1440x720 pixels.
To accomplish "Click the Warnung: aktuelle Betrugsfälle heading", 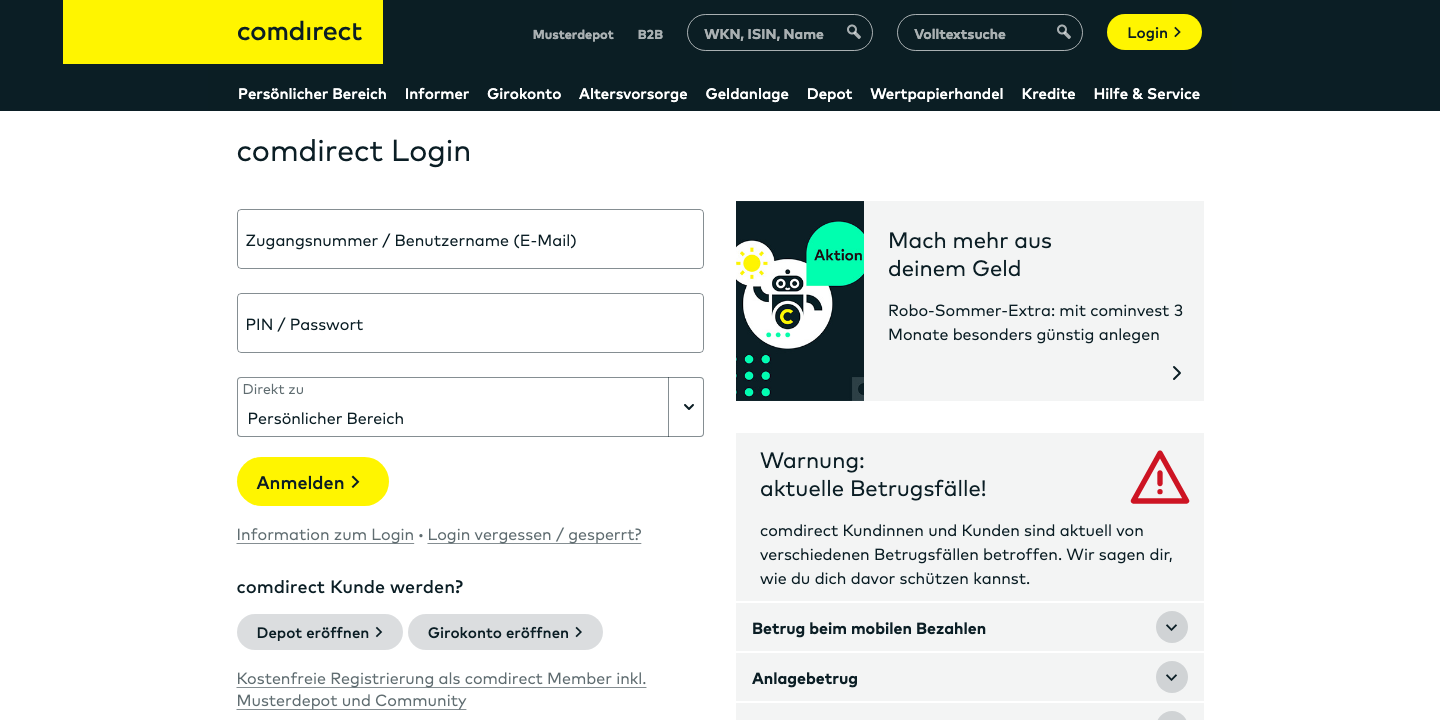I will [873, 474].
